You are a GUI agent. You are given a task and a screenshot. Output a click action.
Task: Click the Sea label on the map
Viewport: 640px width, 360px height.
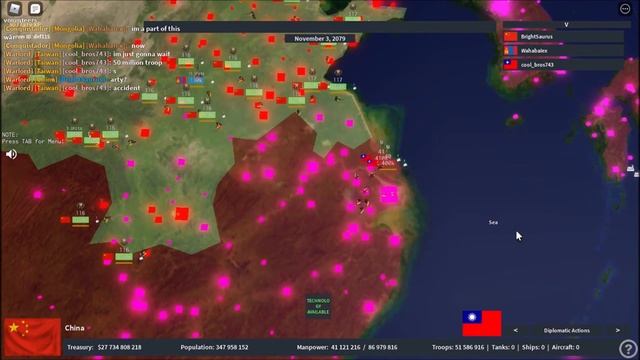(493, 222)
